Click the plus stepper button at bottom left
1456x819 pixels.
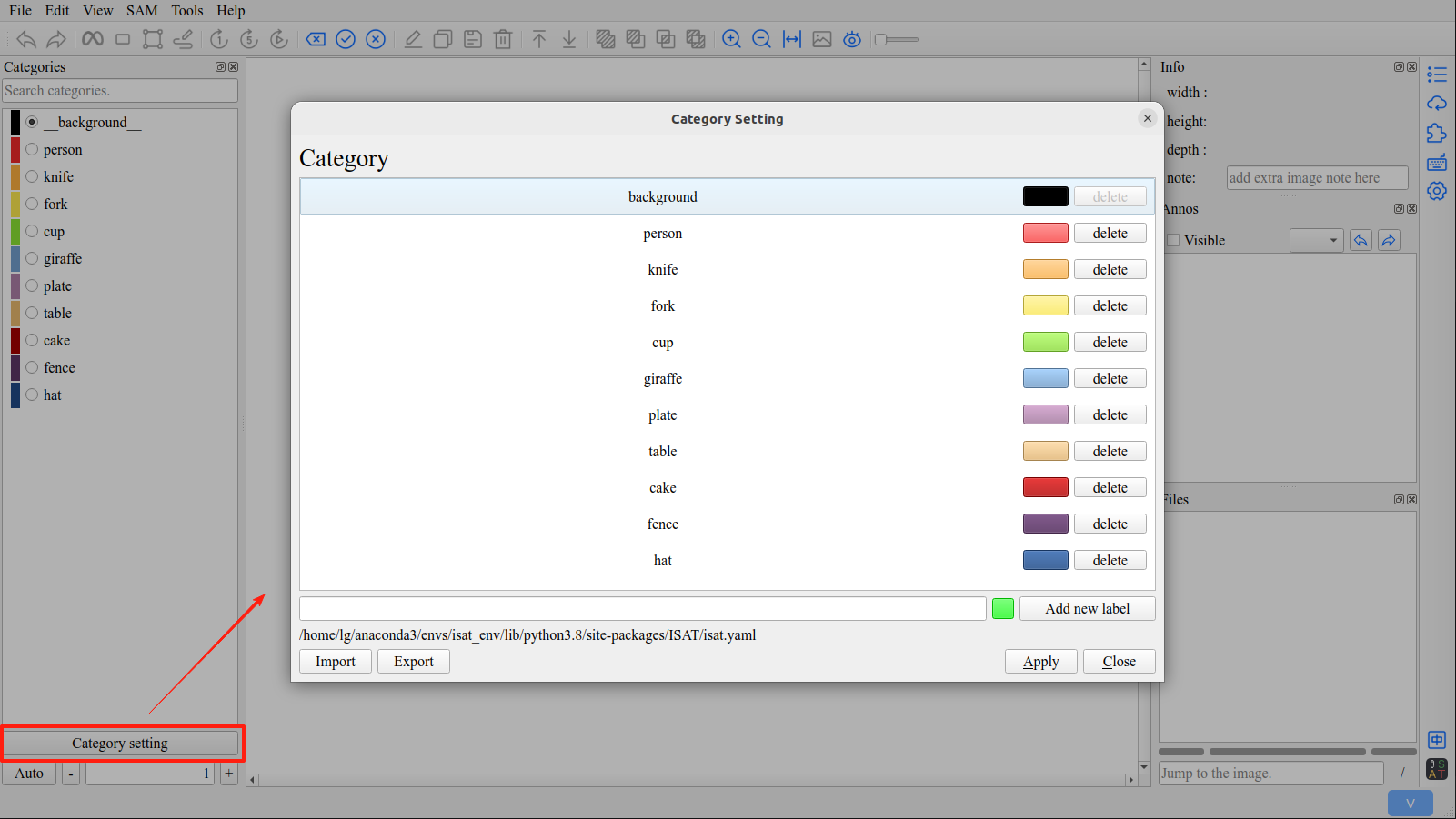pyautogui.click(x=229, y=773)
